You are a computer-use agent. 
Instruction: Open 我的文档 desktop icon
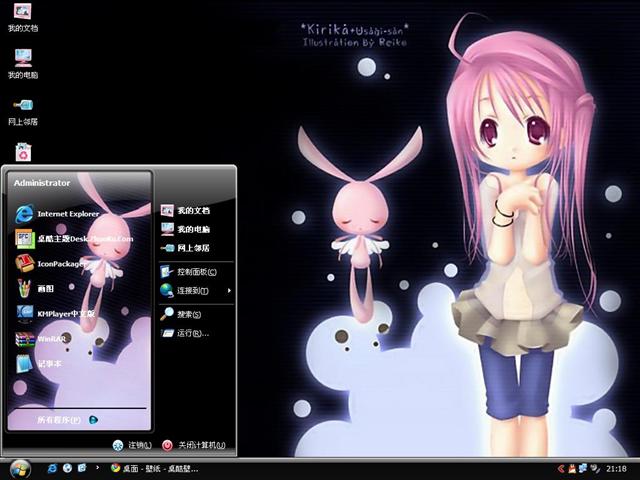(22, 16)
